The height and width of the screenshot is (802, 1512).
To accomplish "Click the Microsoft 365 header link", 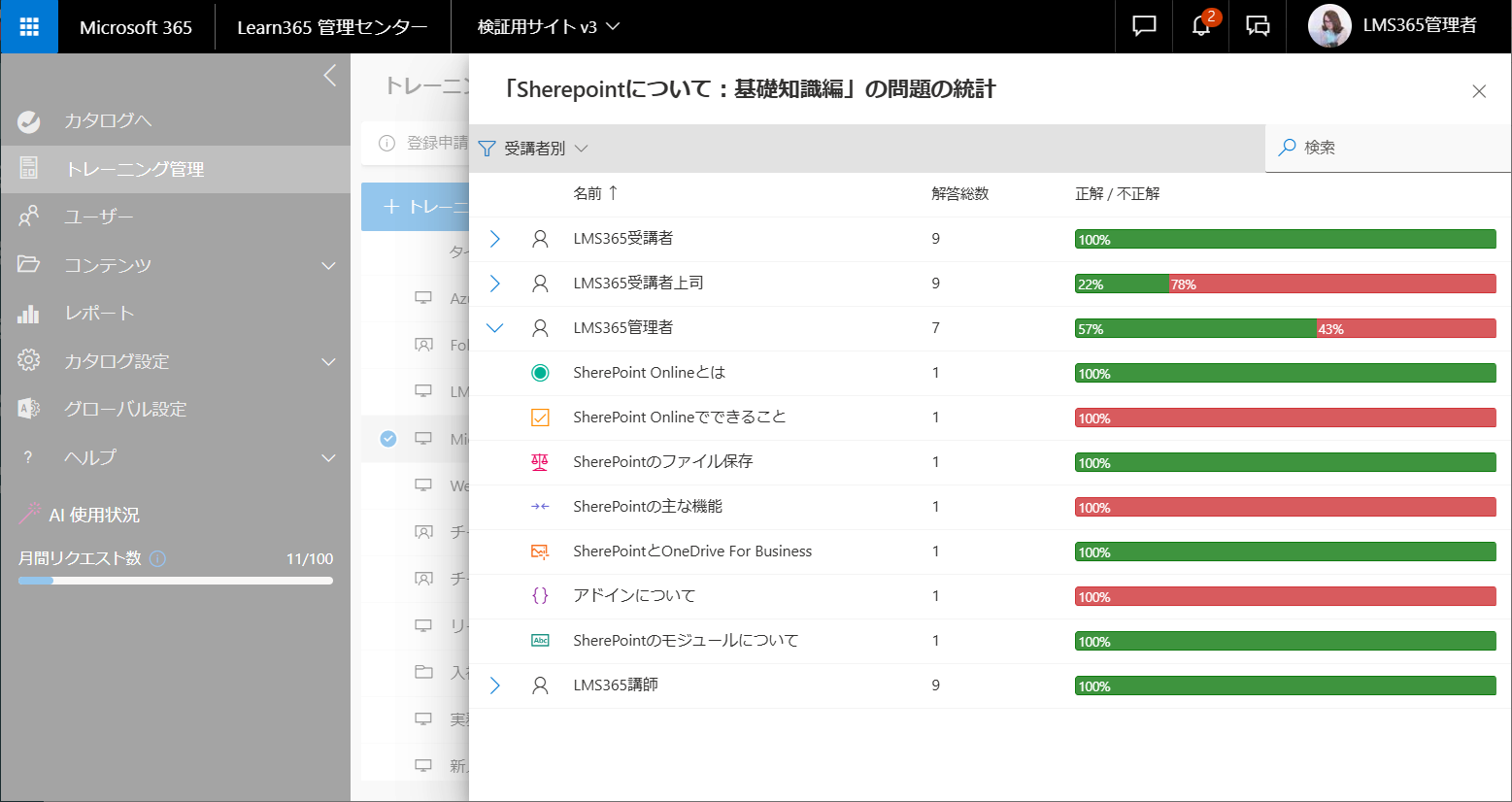I will point(136,27).
